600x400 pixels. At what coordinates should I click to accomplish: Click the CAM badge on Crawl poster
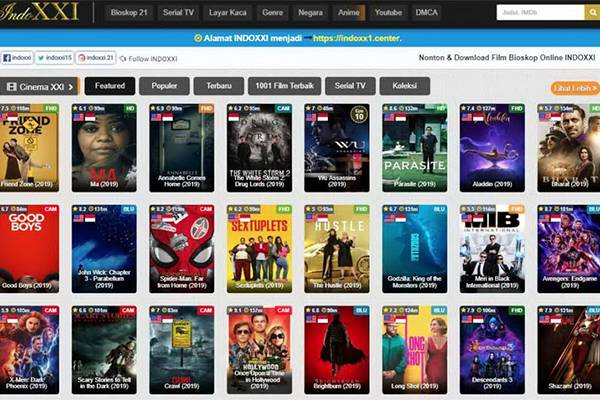click(205, 310)
